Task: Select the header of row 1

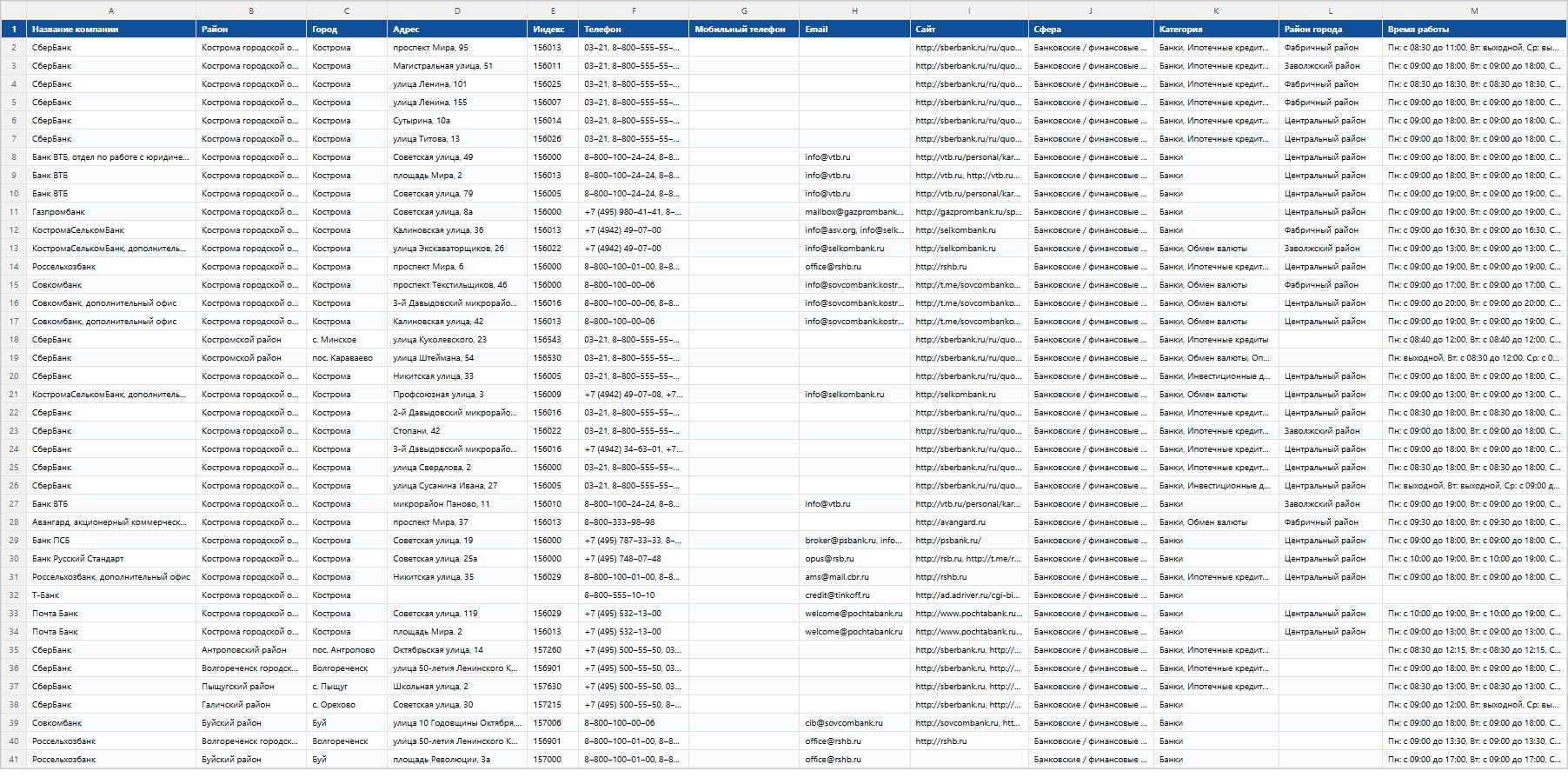Action: [14, 29]
